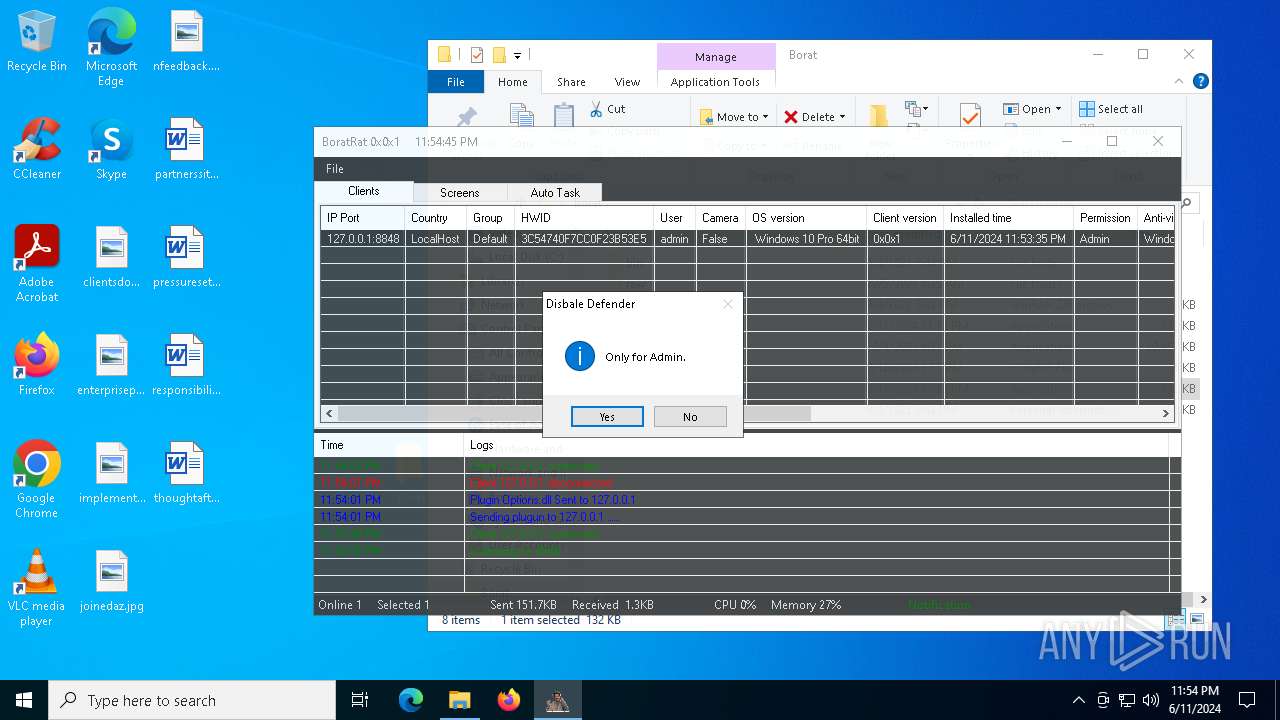Select enterprisep image file on desktop
Viewport: 1280px width, 720px height.
[x=111, y=366]
